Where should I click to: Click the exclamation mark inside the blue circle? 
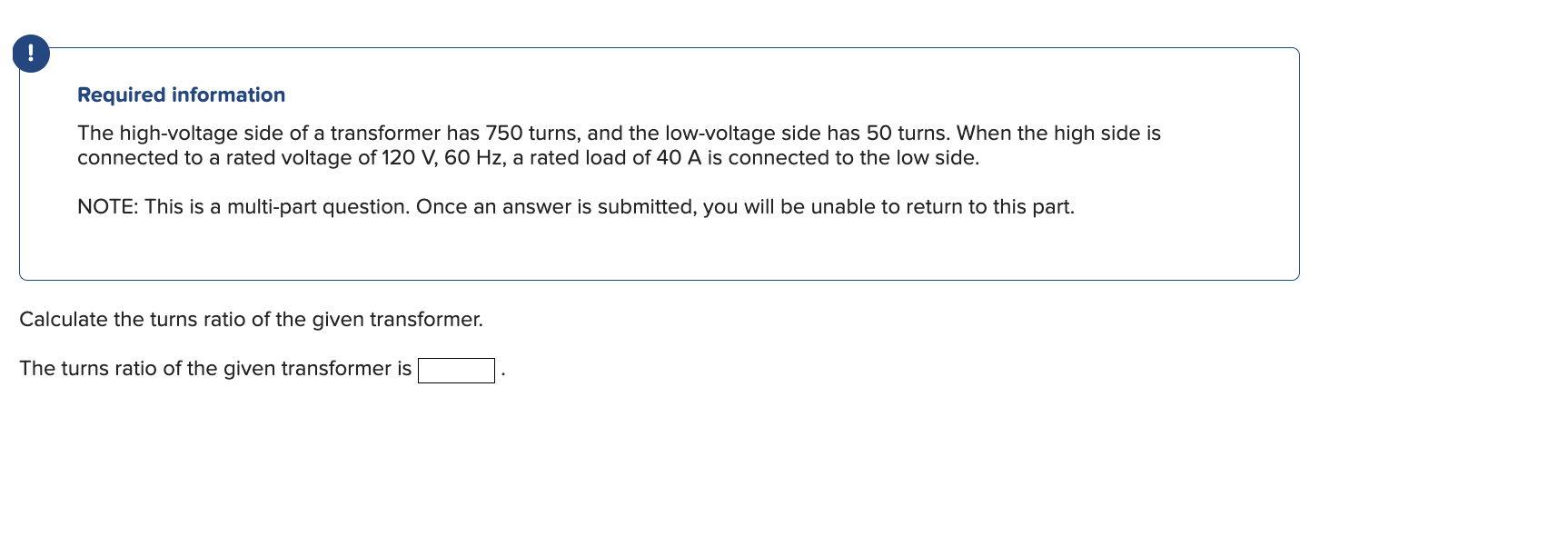tap(30, 53)
